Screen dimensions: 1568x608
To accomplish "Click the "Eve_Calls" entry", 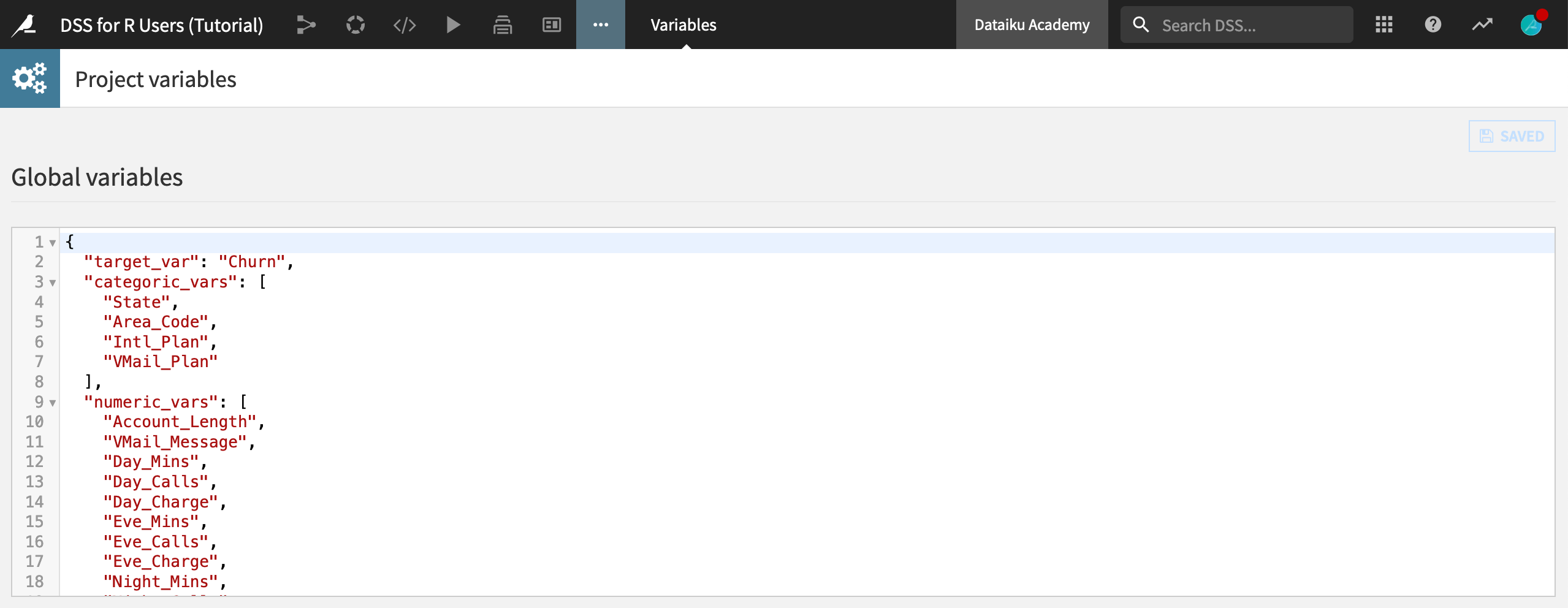I will pyautogui.click(x=156, y=542).
